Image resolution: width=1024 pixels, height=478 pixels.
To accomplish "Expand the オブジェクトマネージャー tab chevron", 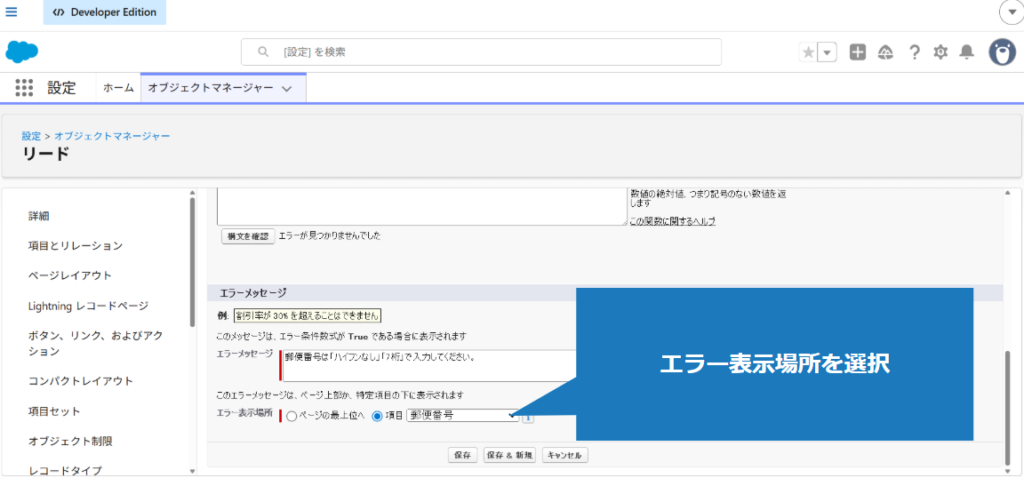I will point(287,89).
